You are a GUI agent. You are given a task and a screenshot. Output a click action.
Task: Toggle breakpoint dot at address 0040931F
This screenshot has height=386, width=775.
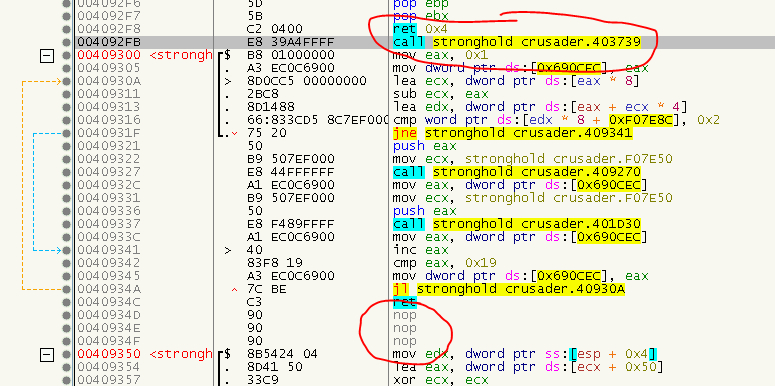pyautogui.click(x=66, y=133)
